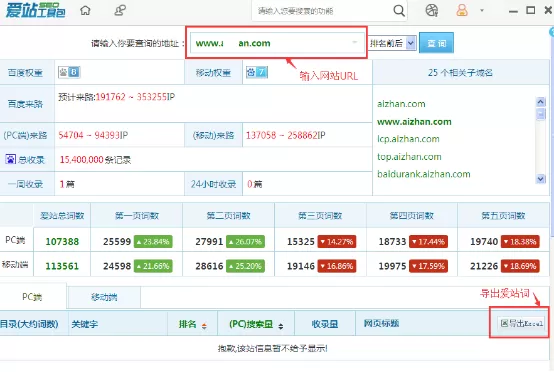Viewport: 554px width, 372px height.
Task: Click the Baidu weight 8 badge
Action: click(69, 72)
